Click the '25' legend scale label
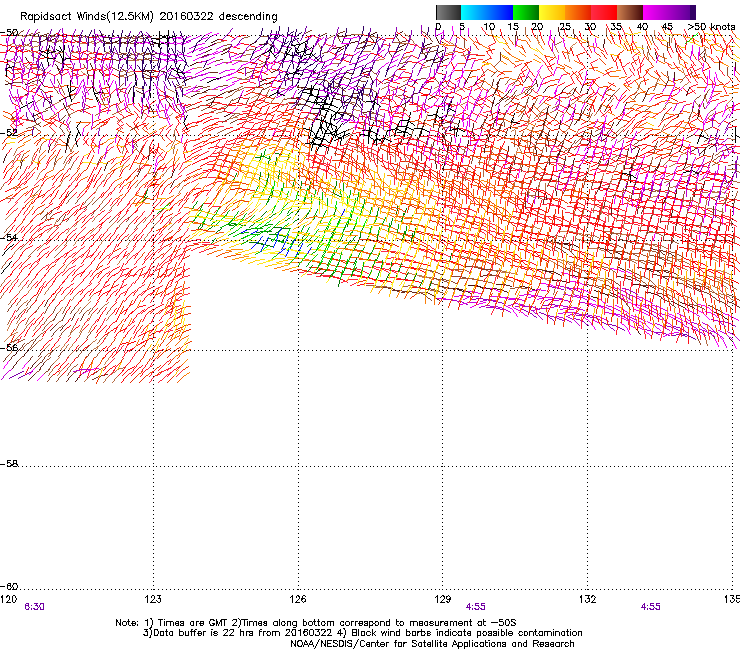 (x=565, y=27)
